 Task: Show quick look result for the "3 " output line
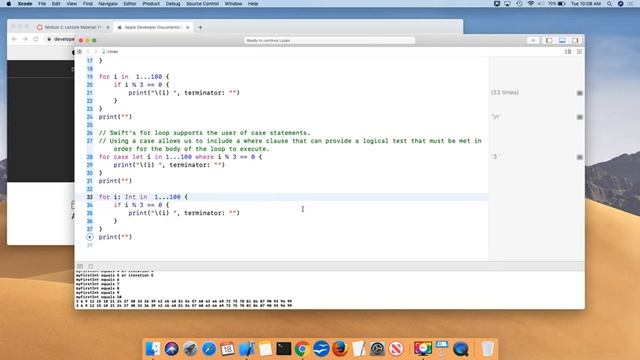point(580,157)
